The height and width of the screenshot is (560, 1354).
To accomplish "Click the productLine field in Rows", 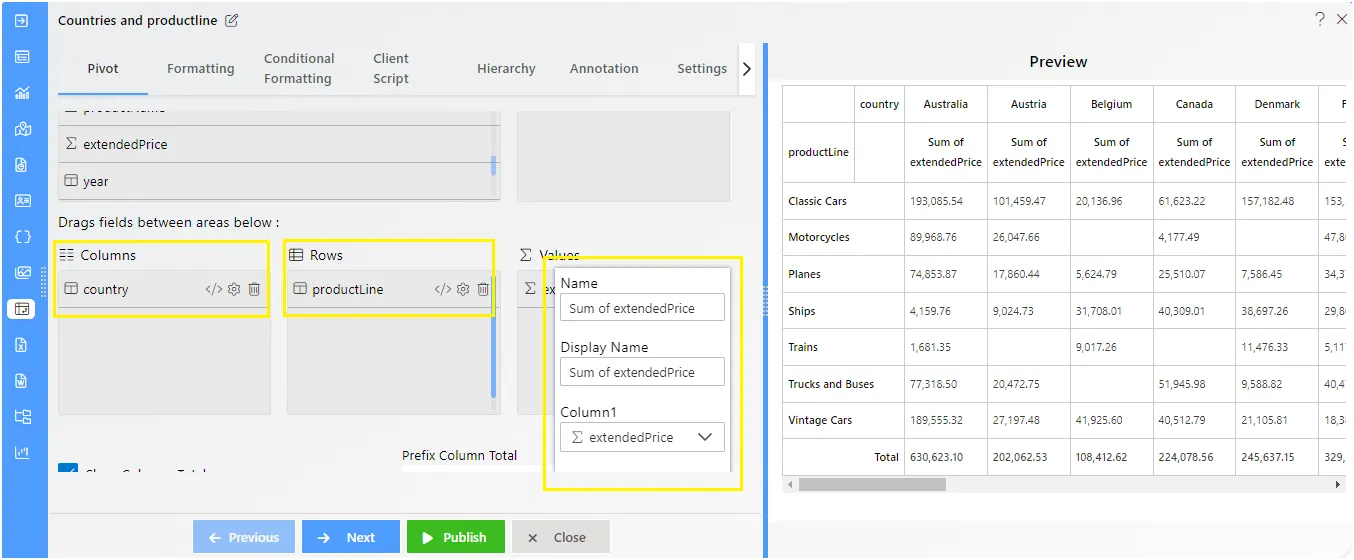I will coord(390,289).
